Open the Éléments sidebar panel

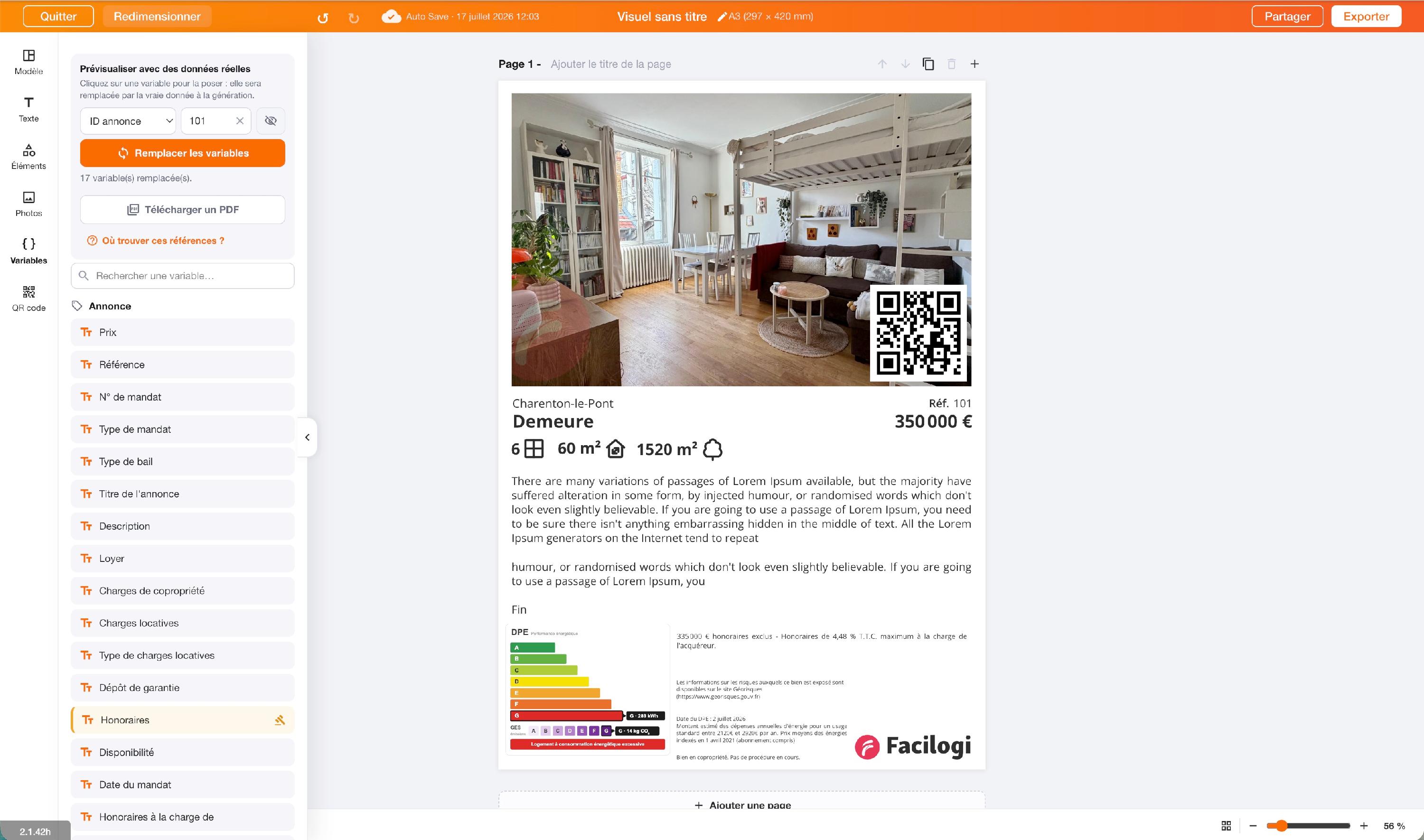29,157
